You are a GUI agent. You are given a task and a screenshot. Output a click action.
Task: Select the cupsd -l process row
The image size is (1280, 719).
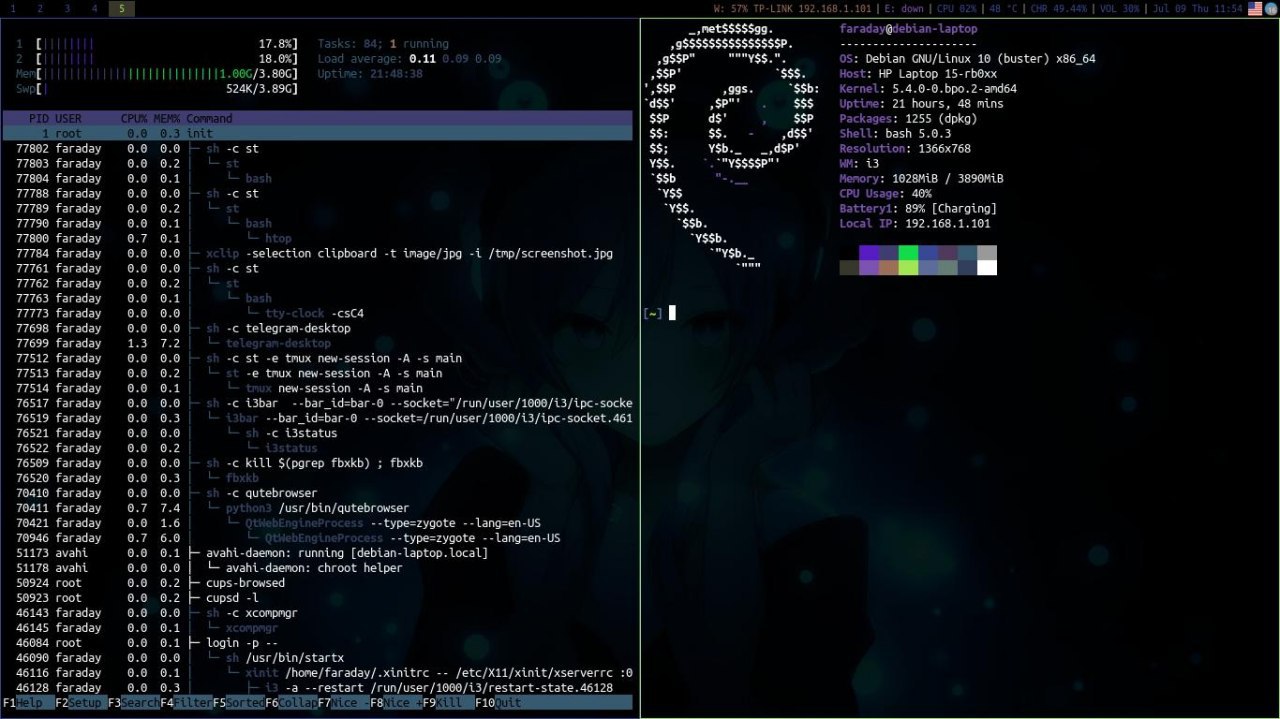click(x=318, y=598)
